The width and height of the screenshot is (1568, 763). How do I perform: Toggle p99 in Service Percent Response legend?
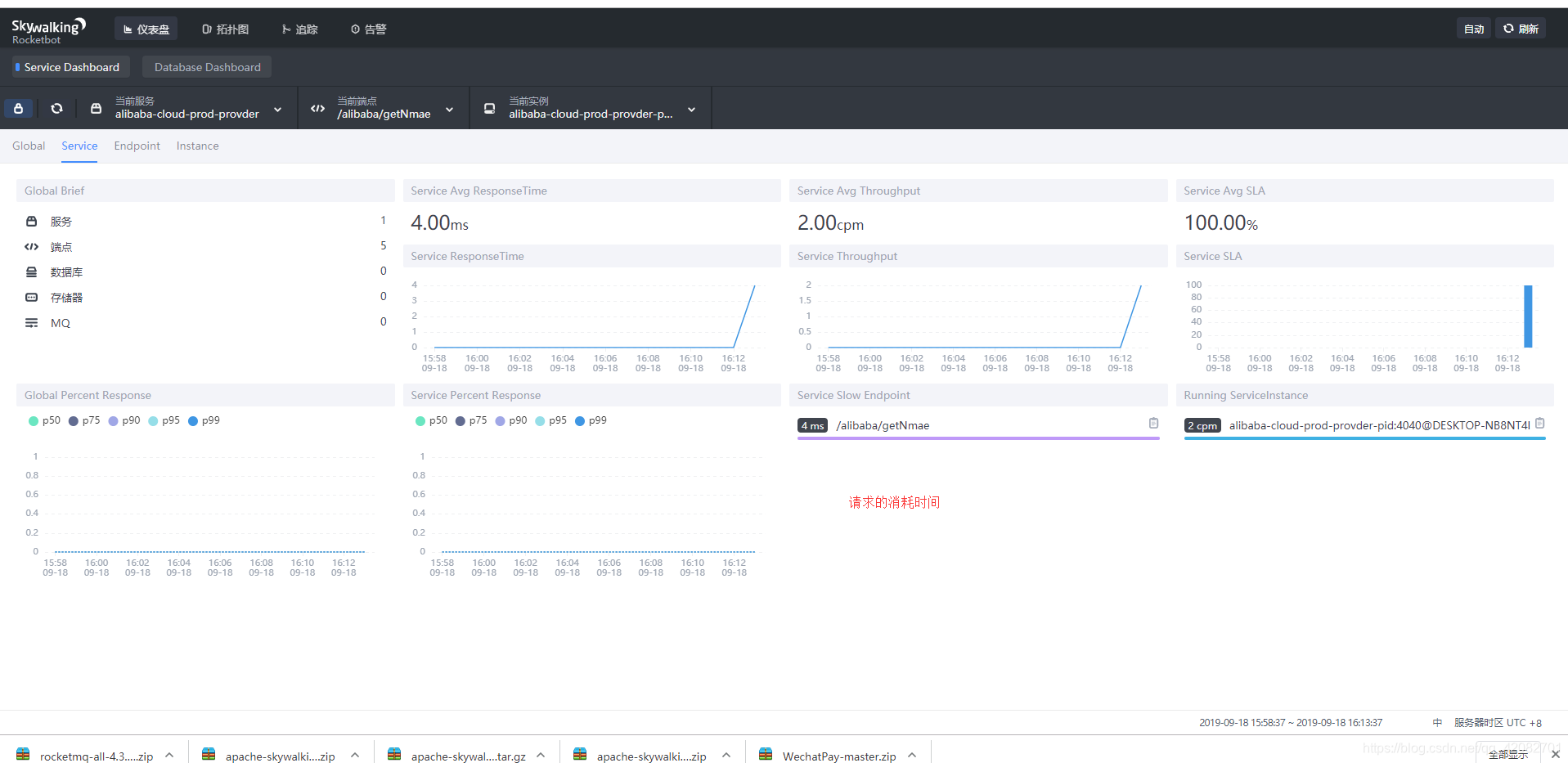tap(591, 420)
